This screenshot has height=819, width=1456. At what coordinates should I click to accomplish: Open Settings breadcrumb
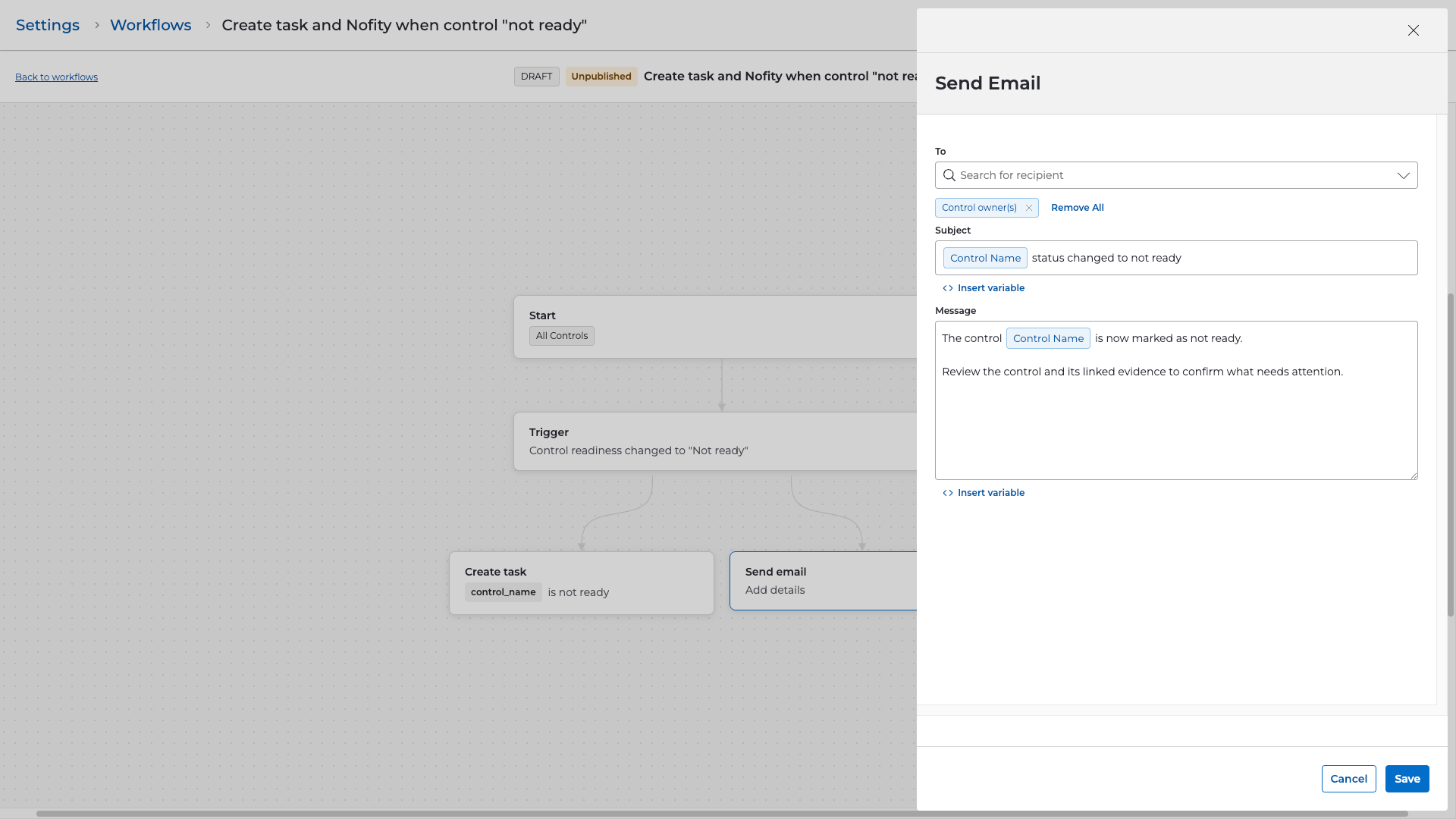pyautogui.click(x=48, y=25)
